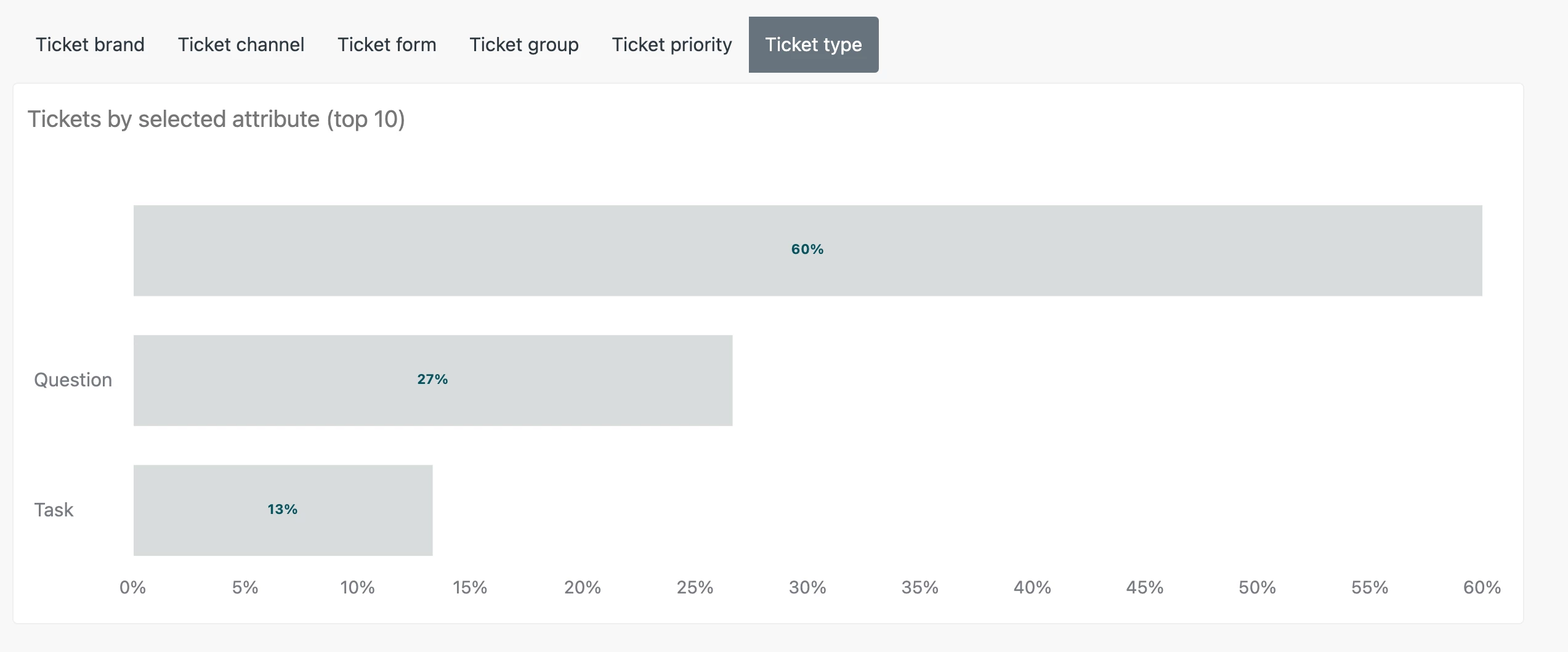Click the 15% axis tick label
The height and width of the screenshot is (652, 1568).
coord(470,587)
